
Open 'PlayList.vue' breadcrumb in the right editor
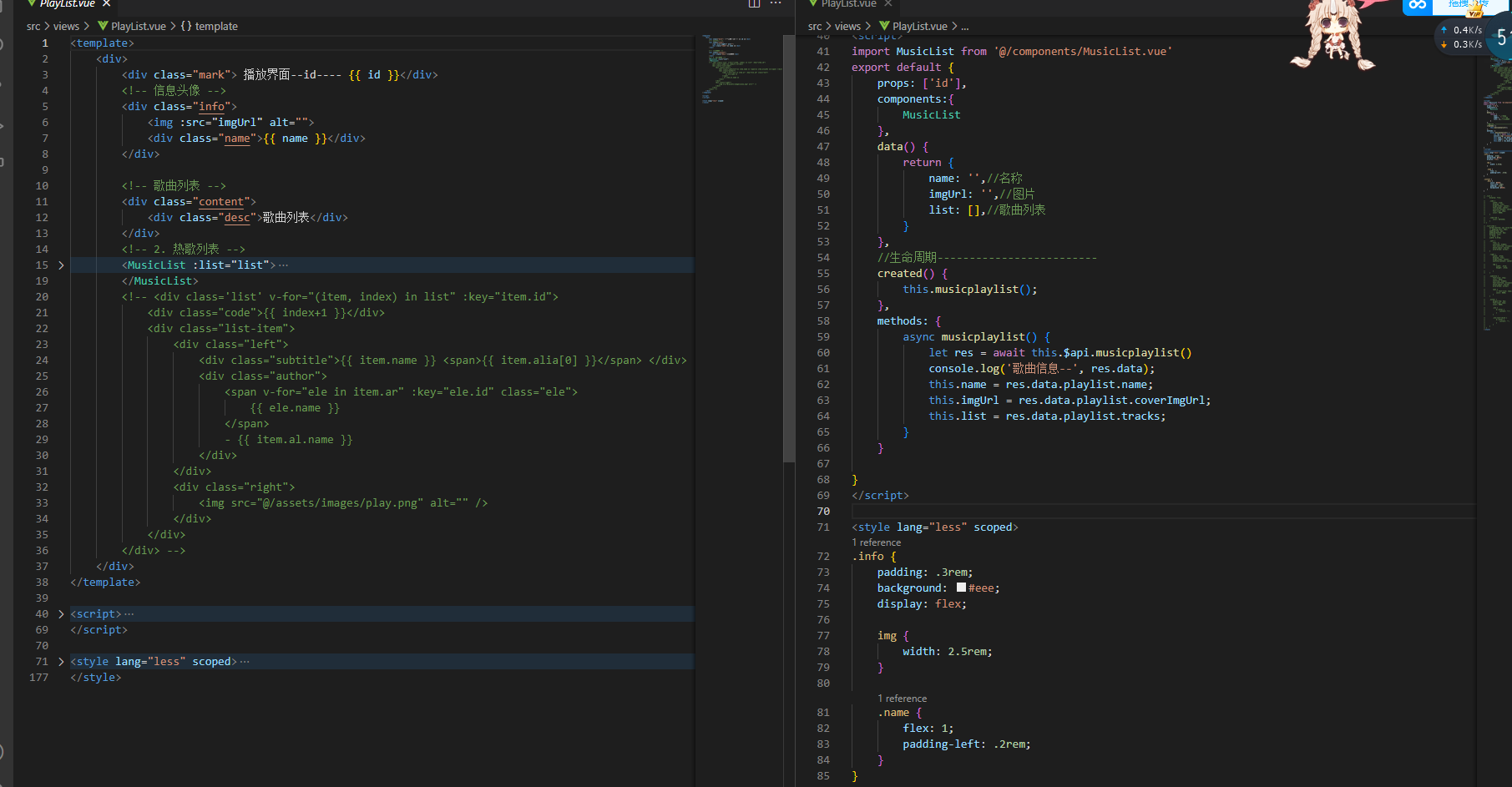pyautogui.click(x=920, y=27)
